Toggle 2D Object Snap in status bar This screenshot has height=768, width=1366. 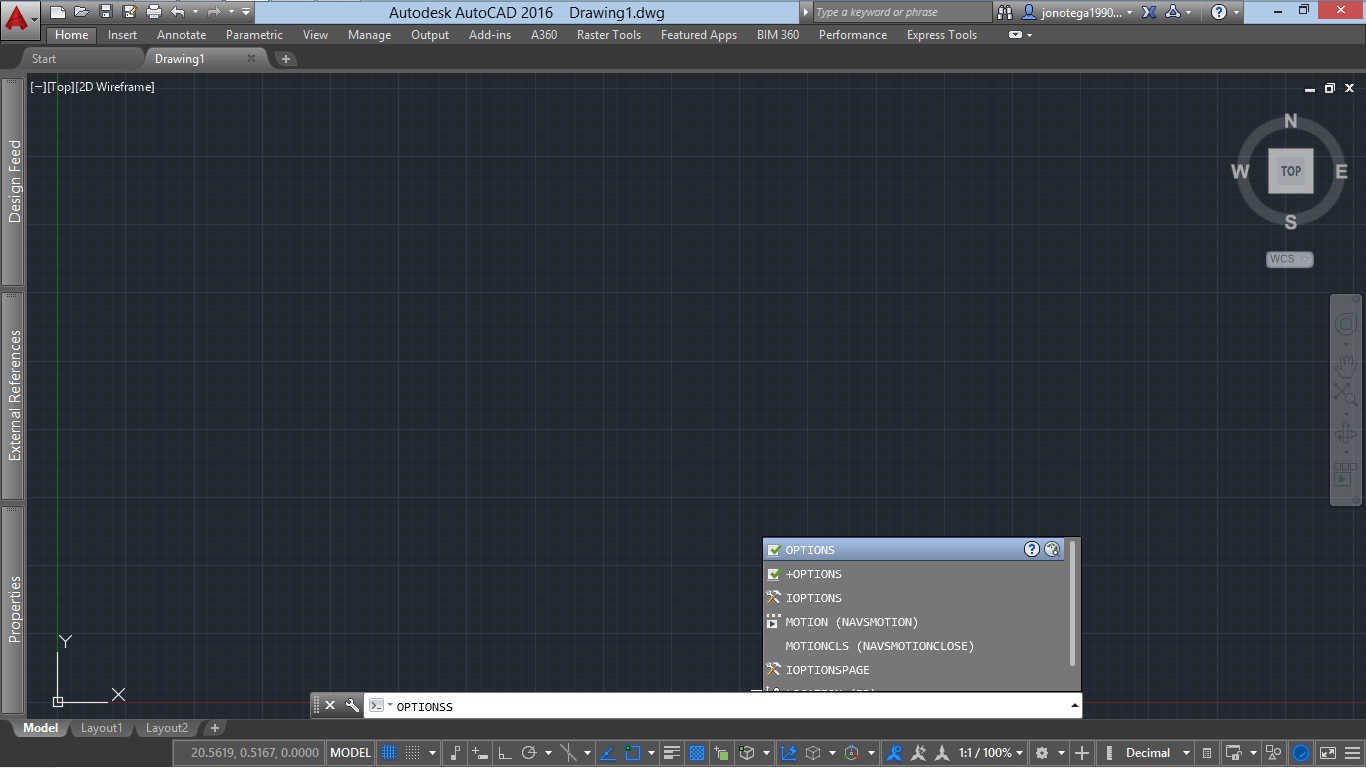[x=632, y=753]
